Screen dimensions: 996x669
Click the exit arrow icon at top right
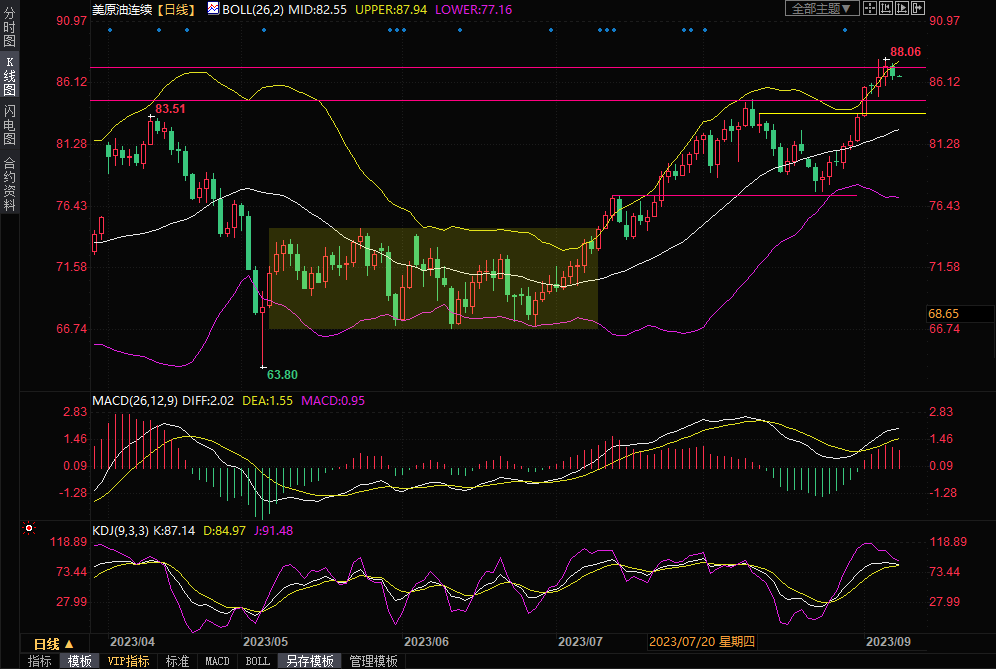(918, 8)
